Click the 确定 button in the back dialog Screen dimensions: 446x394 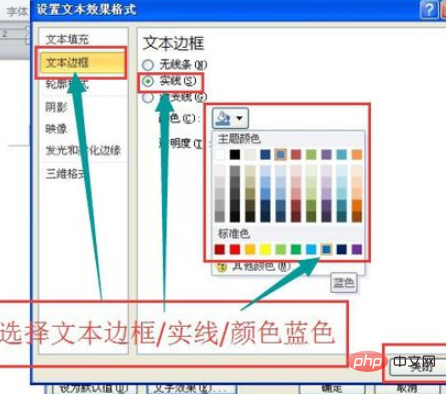pos(332,389)
